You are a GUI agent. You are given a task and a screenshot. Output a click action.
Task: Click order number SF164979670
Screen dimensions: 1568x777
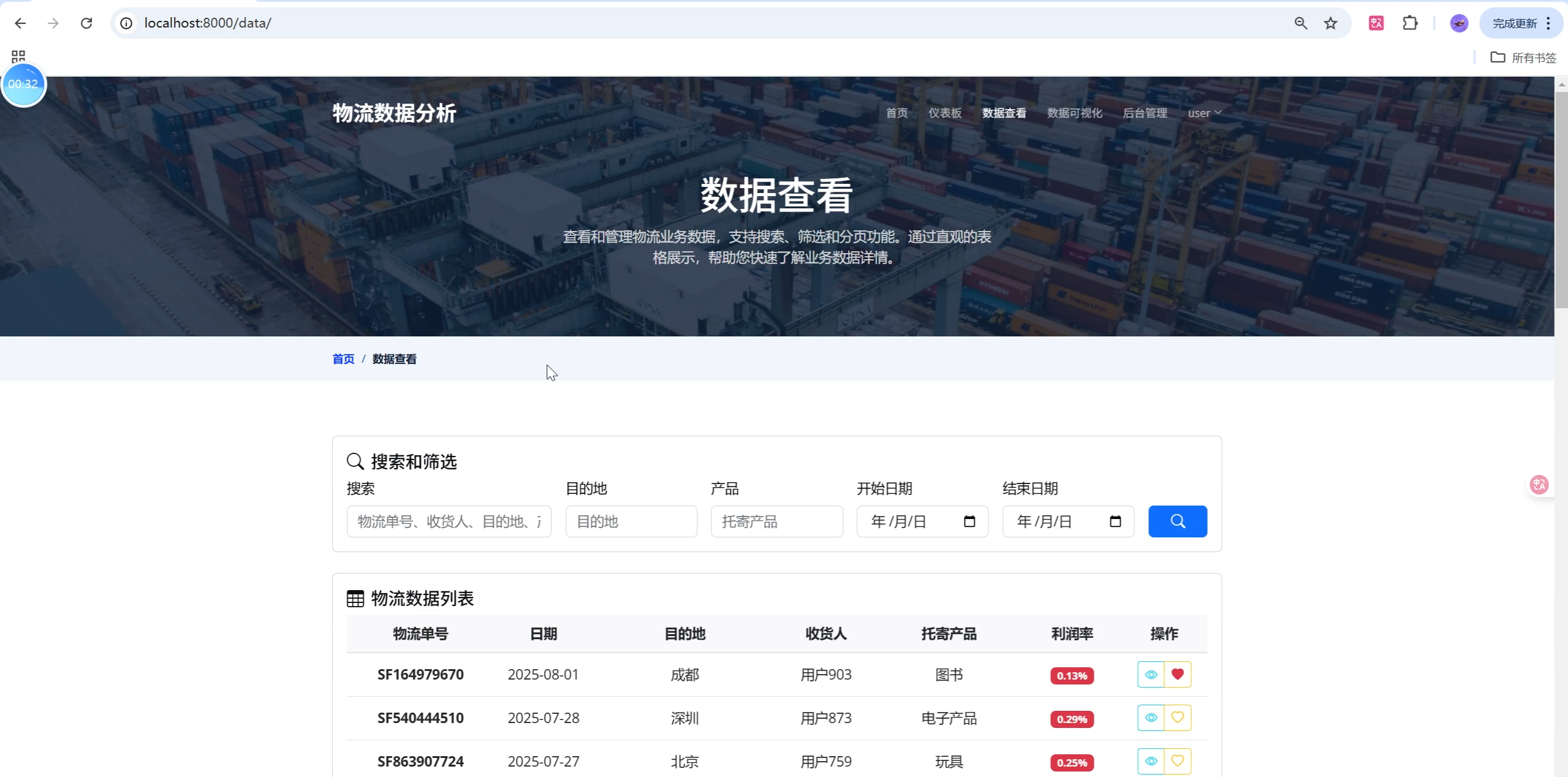click(420, 675)
